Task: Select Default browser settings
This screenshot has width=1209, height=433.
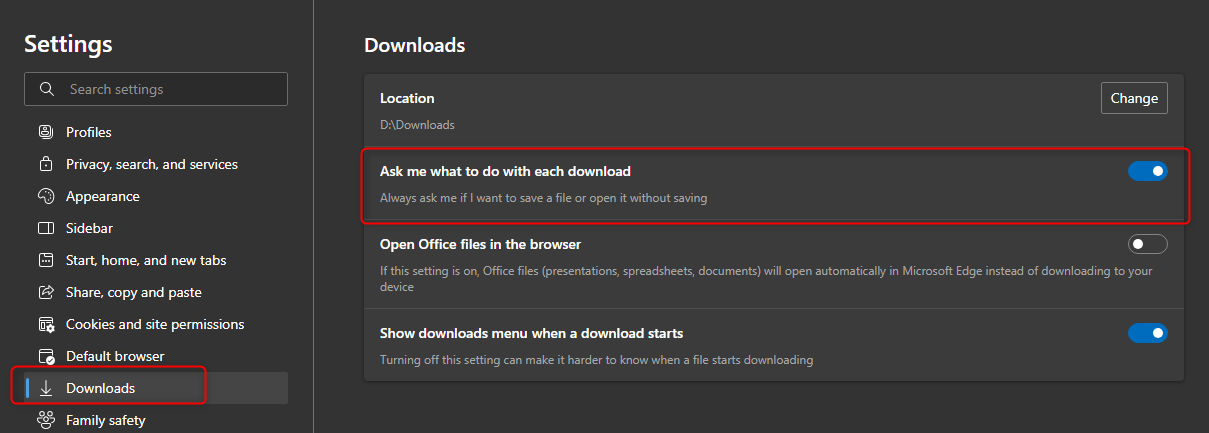Action: point(156,356)
